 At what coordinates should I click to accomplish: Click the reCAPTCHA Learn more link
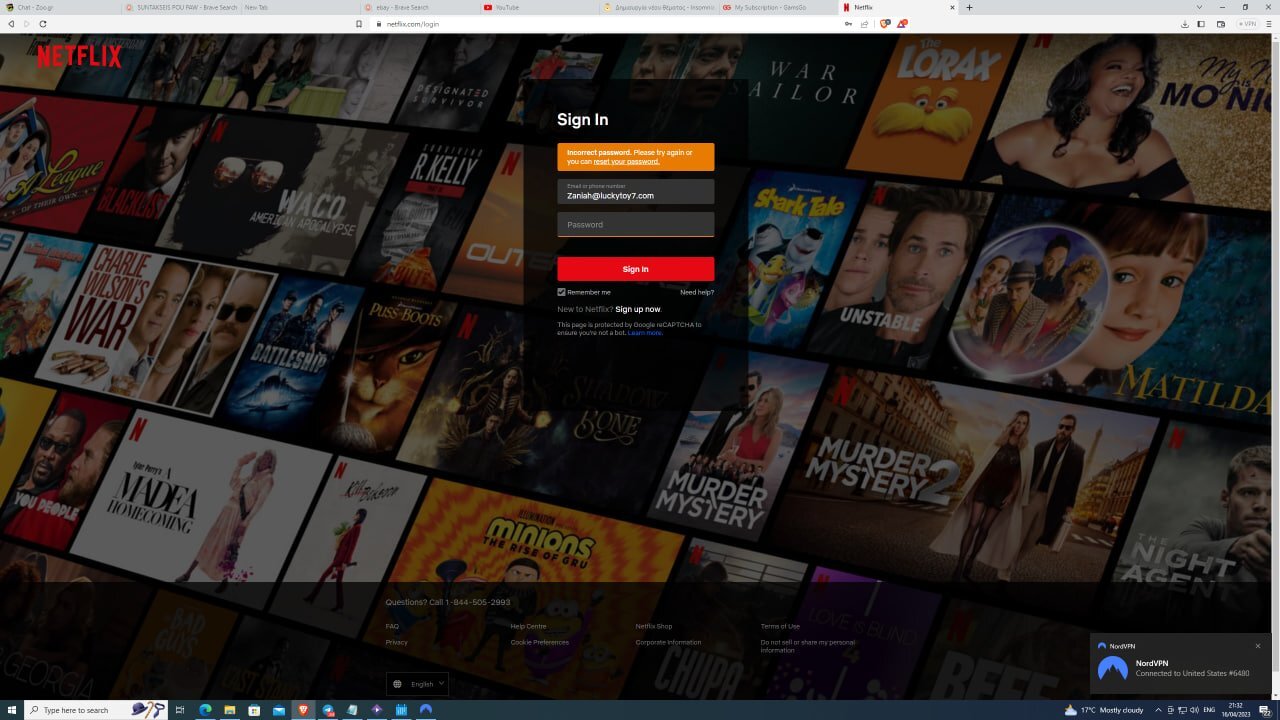tap(645, 333)
